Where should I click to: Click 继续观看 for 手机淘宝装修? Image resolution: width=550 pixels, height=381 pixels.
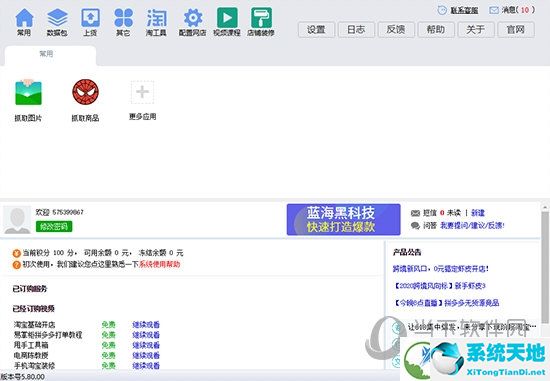coord(146,366)
